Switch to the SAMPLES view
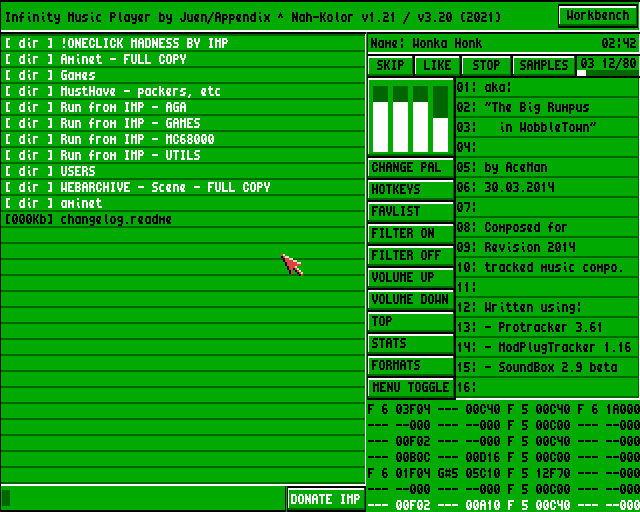This screenshot has height=512, width=640. coord(543,66)
